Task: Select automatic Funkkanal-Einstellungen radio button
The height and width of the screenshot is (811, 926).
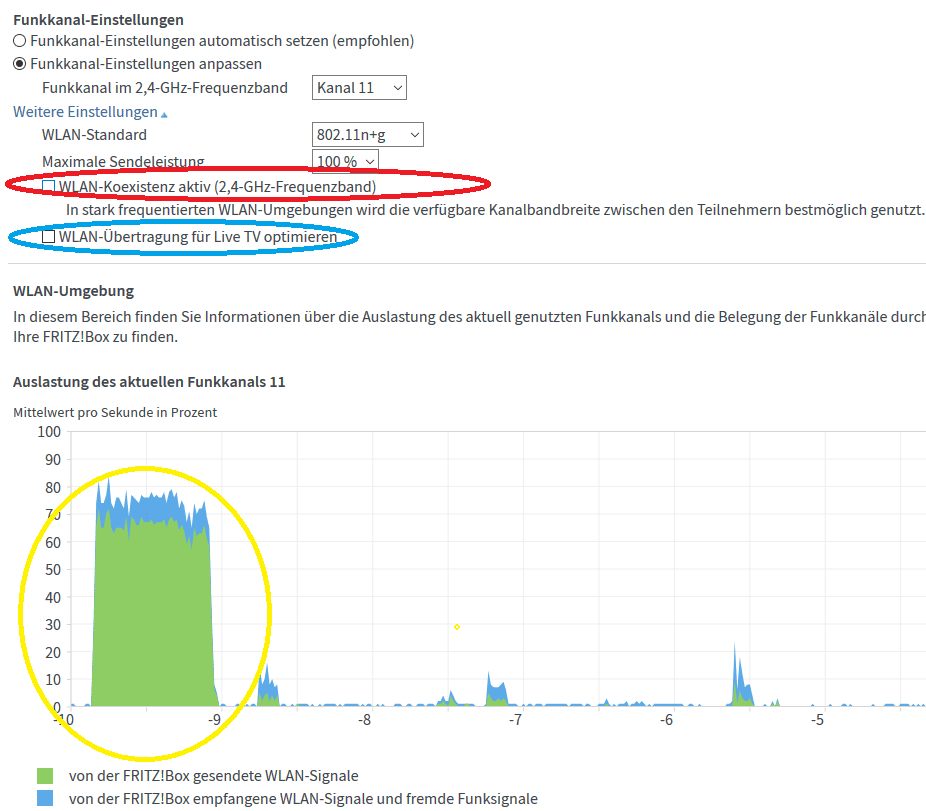Action: click(19, 41)
